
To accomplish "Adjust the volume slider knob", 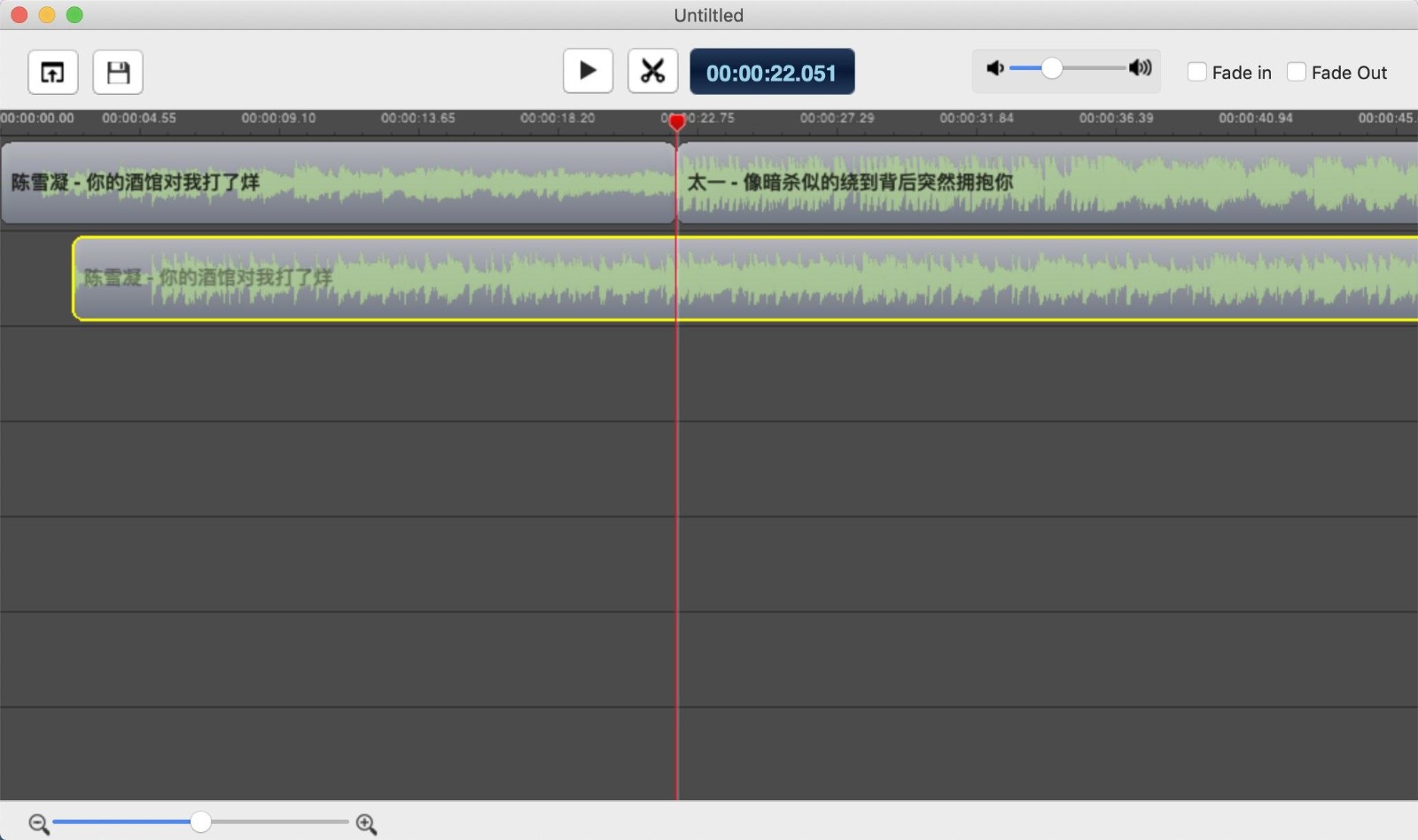I will click(1052, 68).
